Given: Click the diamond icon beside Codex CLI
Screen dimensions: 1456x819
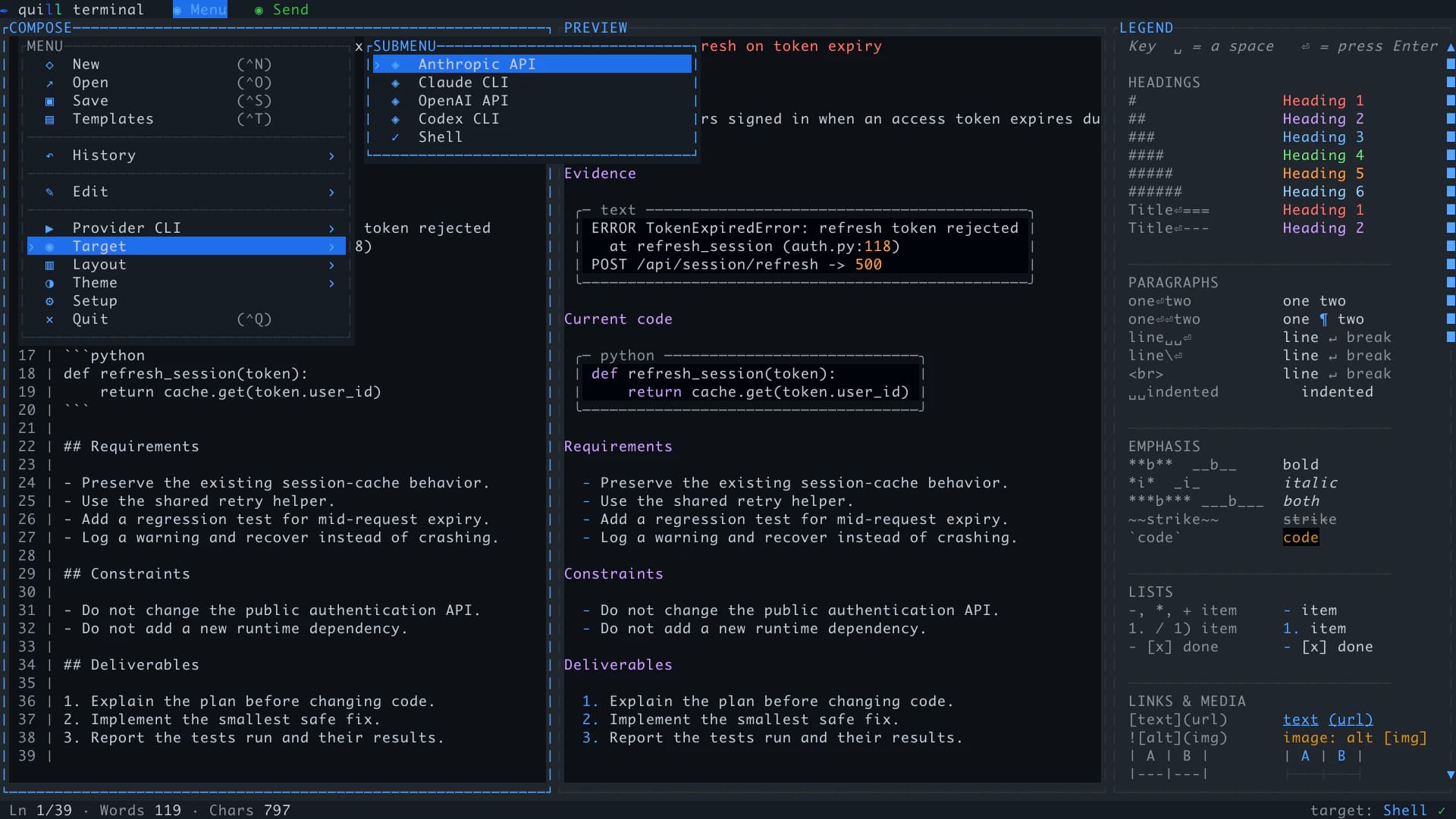Looking at the screenshot, I should (395, 120).
